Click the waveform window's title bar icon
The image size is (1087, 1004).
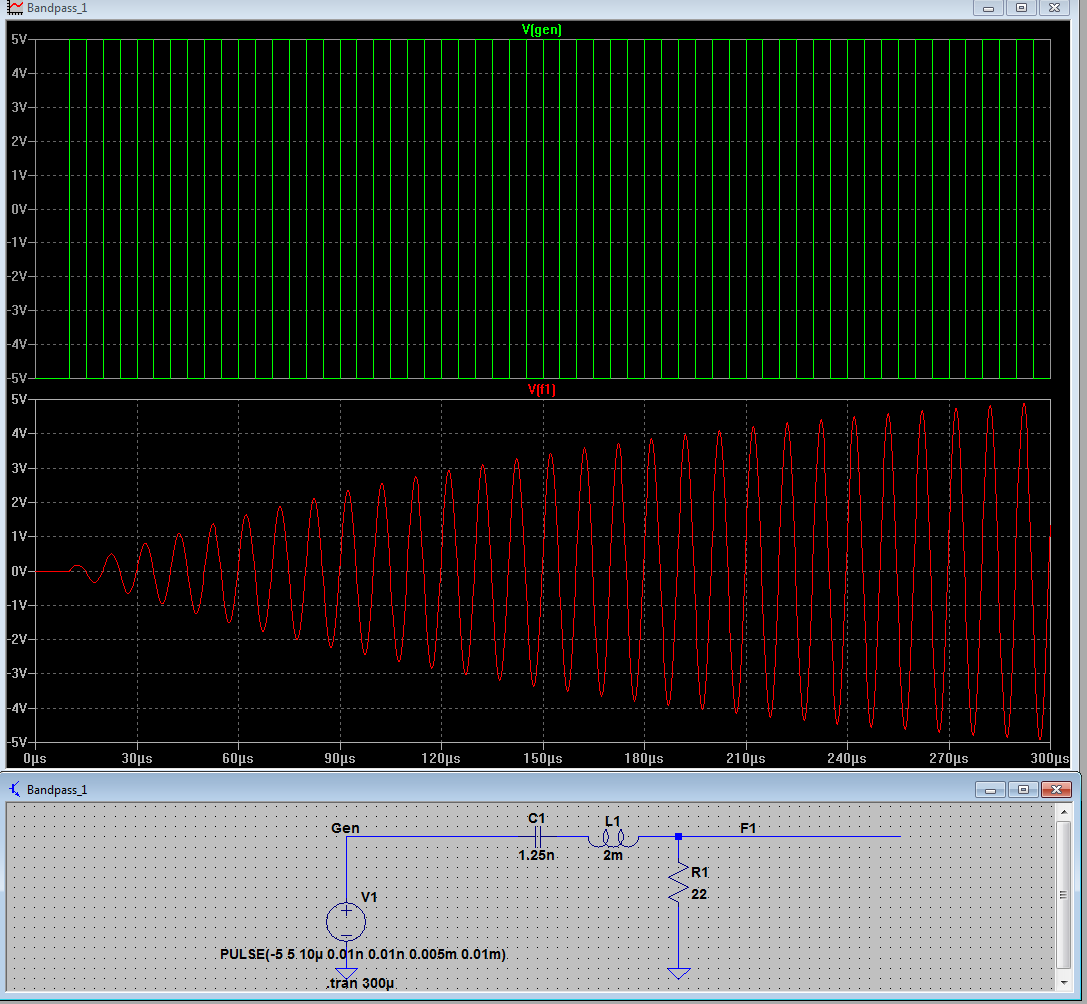point(14,7)
